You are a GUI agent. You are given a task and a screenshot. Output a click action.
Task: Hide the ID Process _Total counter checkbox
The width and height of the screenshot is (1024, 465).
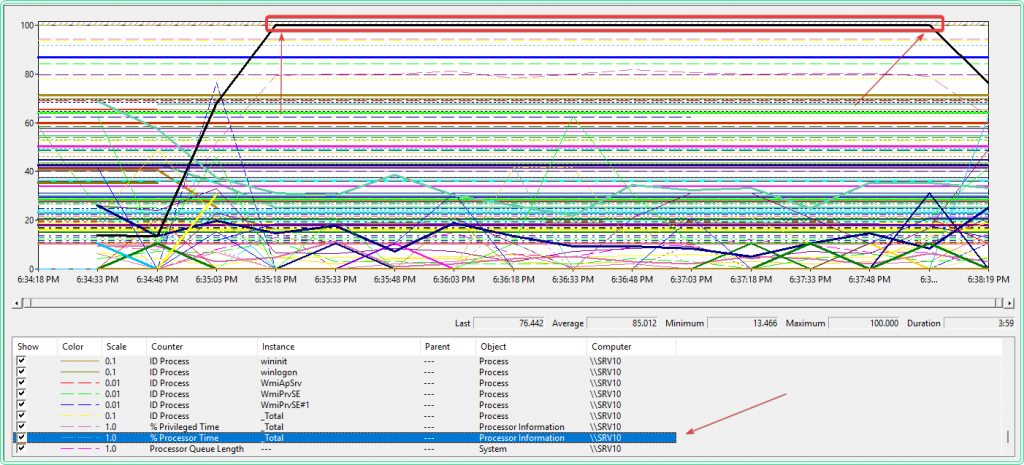tap(21, 416)
